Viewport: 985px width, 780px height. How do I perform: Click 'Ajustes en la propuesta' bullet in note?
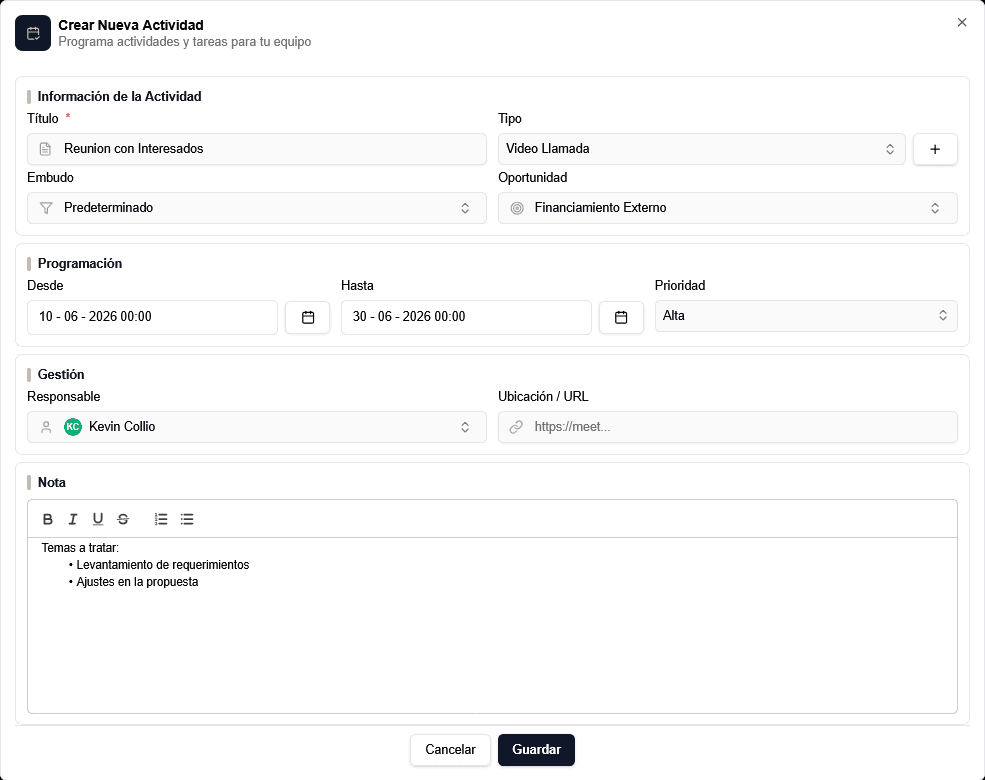pyautogui.click(x=138, y=582)
